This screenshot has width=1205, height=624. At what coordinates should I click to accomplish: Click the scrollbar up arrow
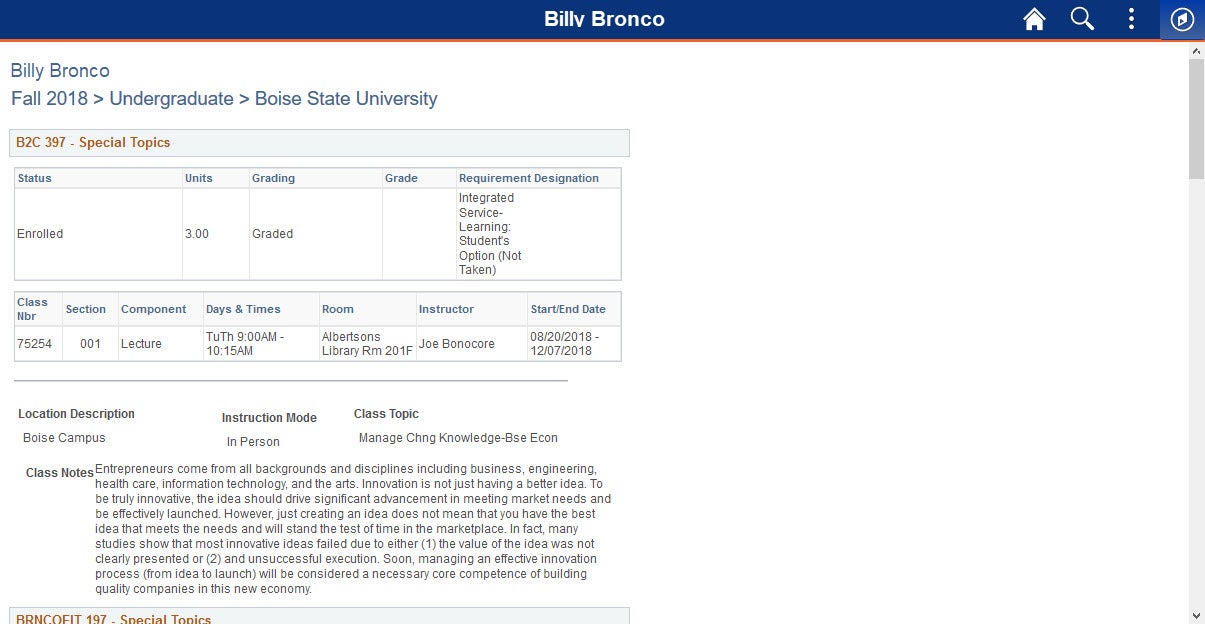tap(1196, 50)
